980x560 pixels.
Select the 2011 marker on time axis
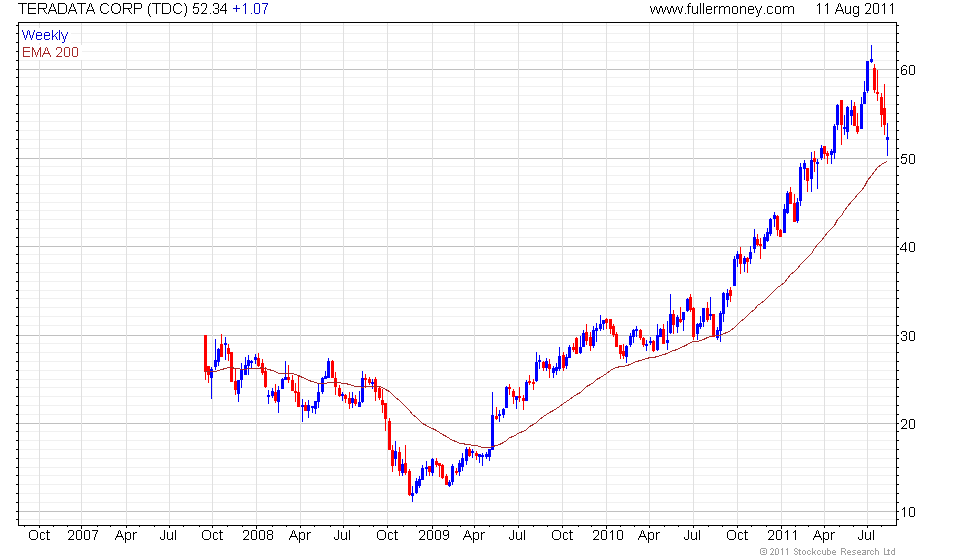[x=782, y=535]
